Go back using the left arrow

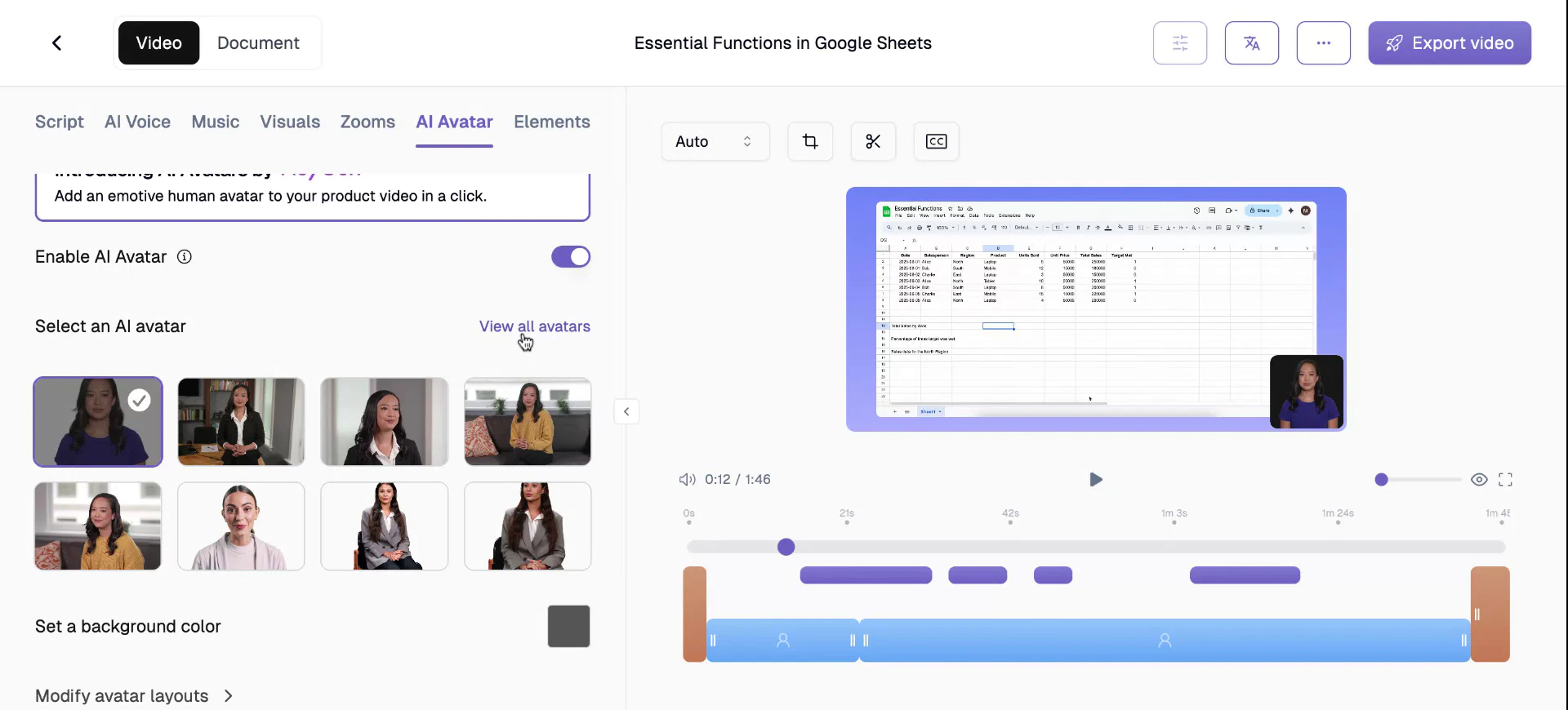coord(56,42)
